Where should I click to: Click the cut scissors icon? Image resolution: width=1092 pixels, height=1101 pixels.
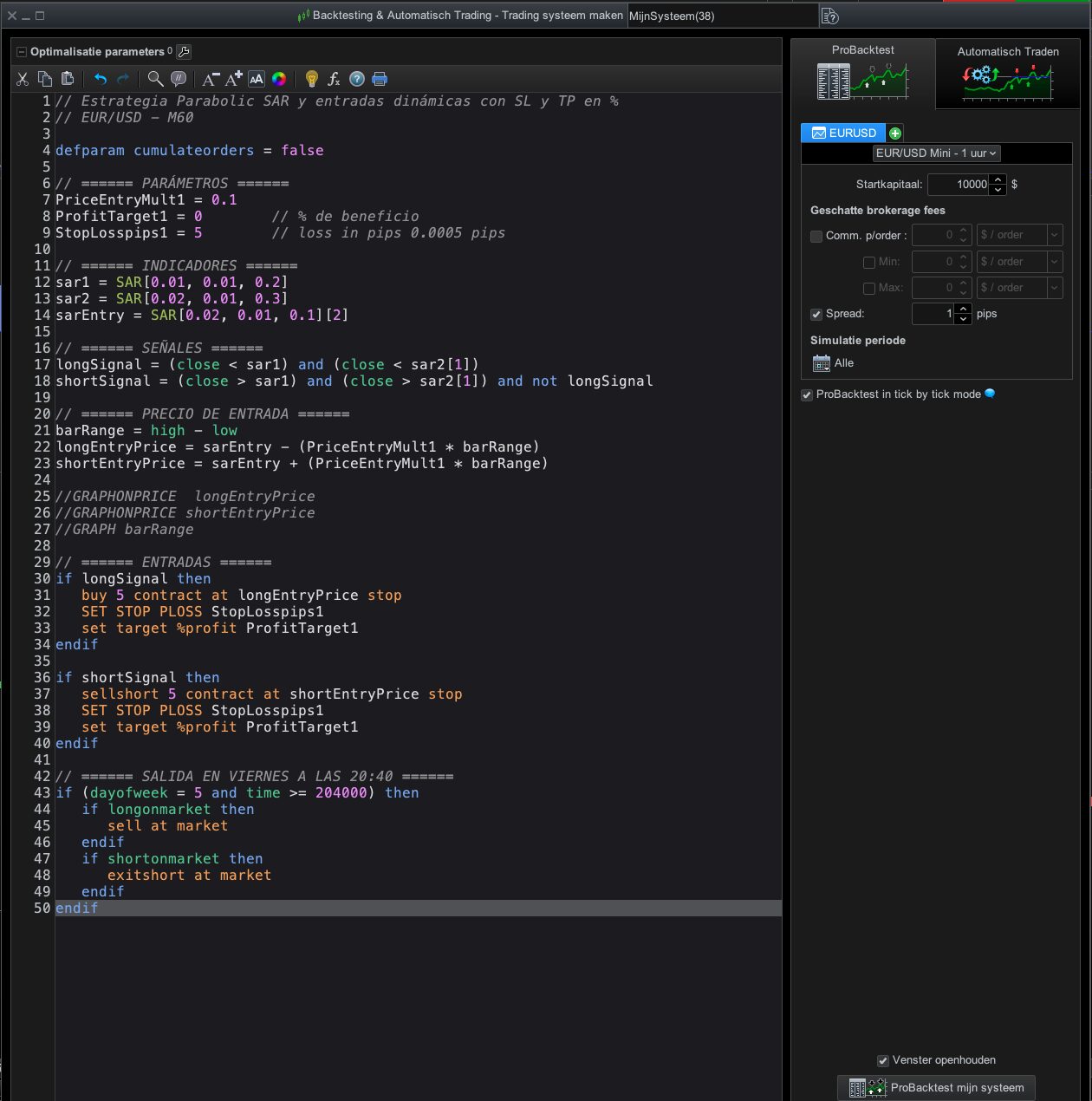[23, 79]
